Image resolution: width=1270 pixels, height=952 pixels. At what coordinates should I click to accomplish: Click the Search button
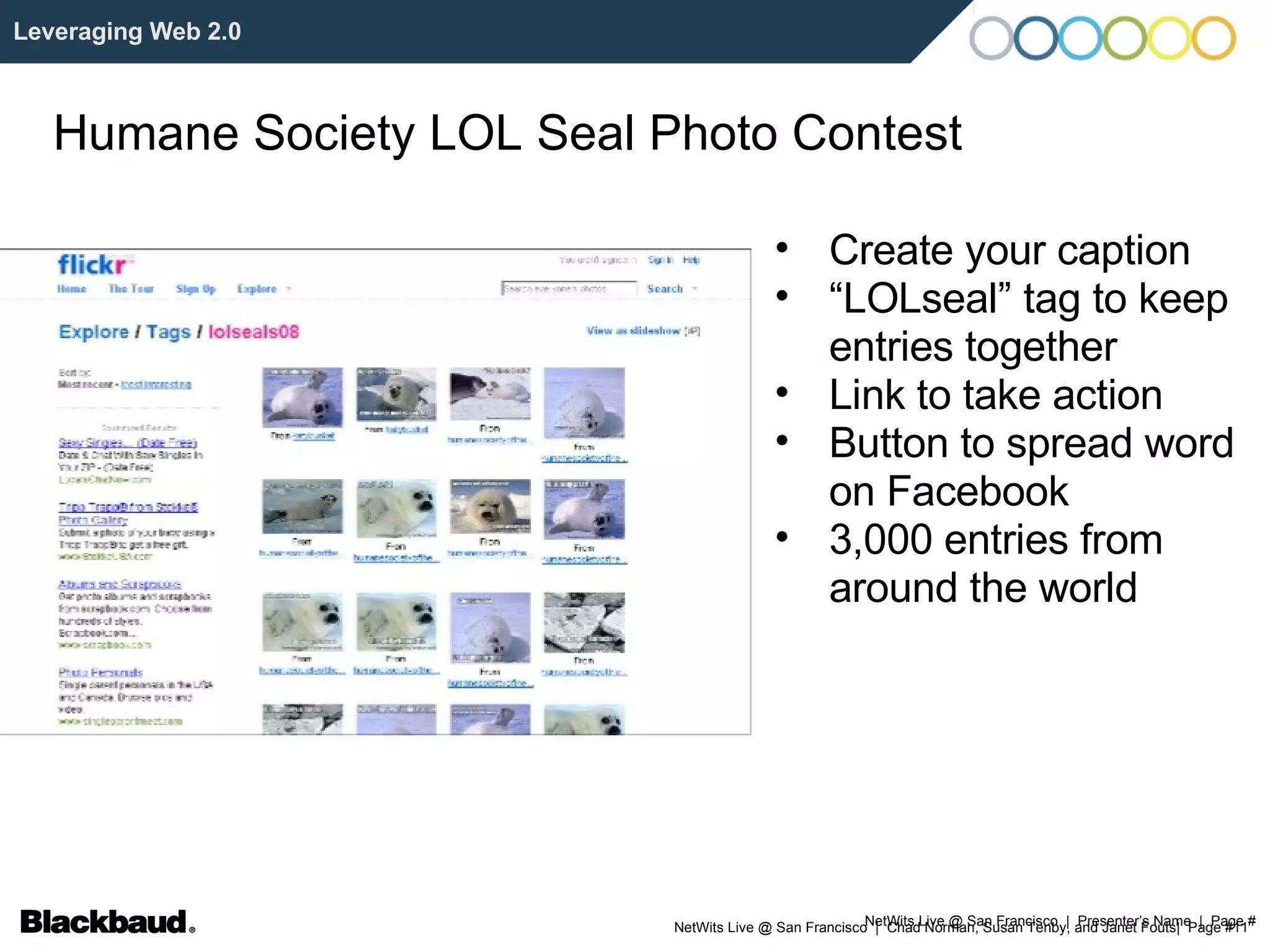[665, 289]
